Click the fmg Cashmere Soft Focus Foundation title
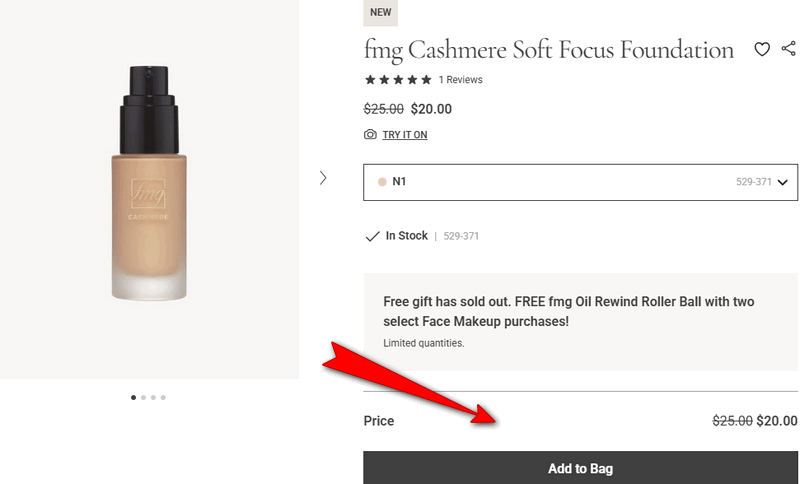This screenshot has height=484, width=800. pos(549,49)
